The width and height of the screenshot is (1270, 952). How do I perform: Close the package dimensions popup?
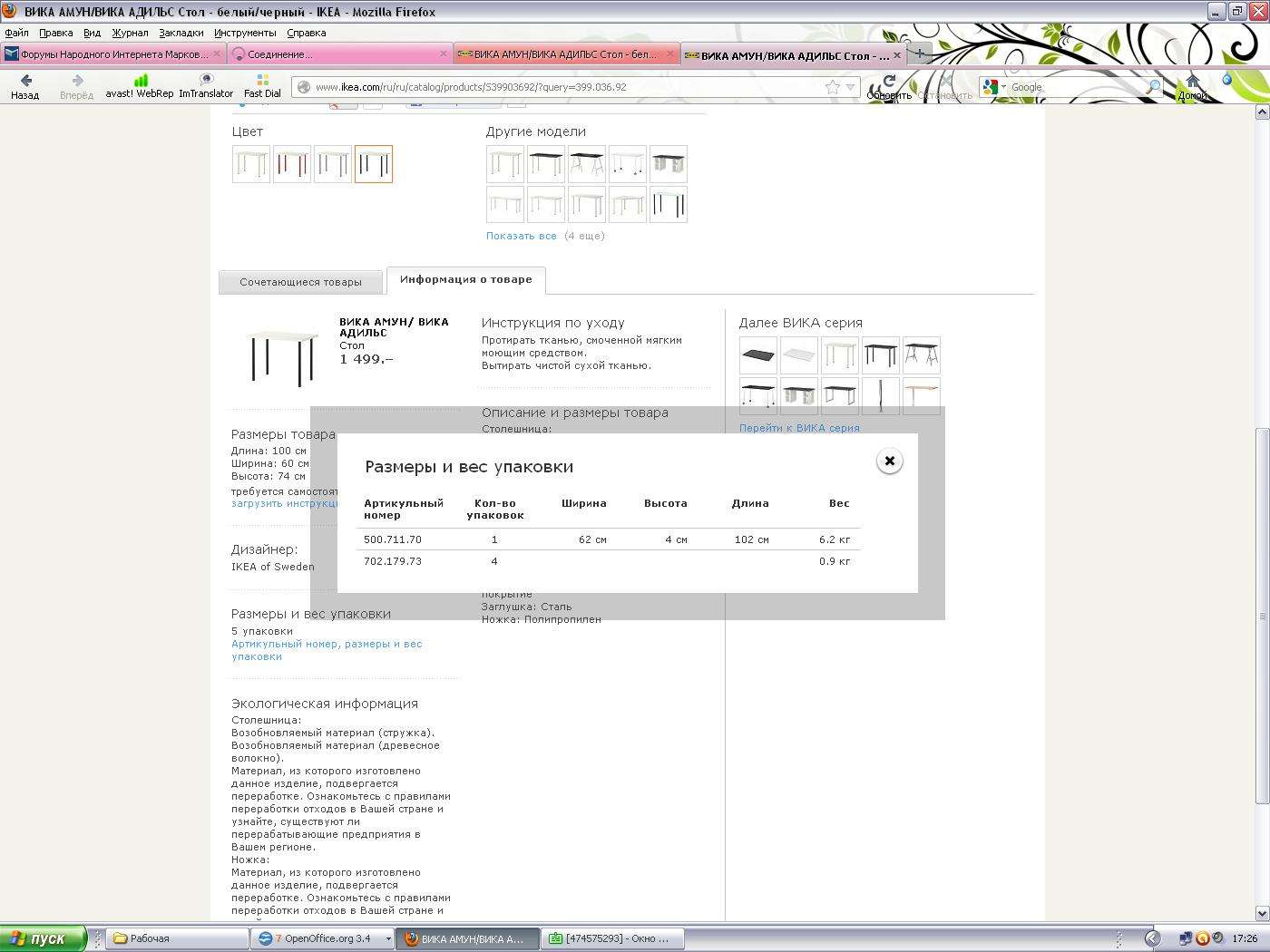click(890, 461)
